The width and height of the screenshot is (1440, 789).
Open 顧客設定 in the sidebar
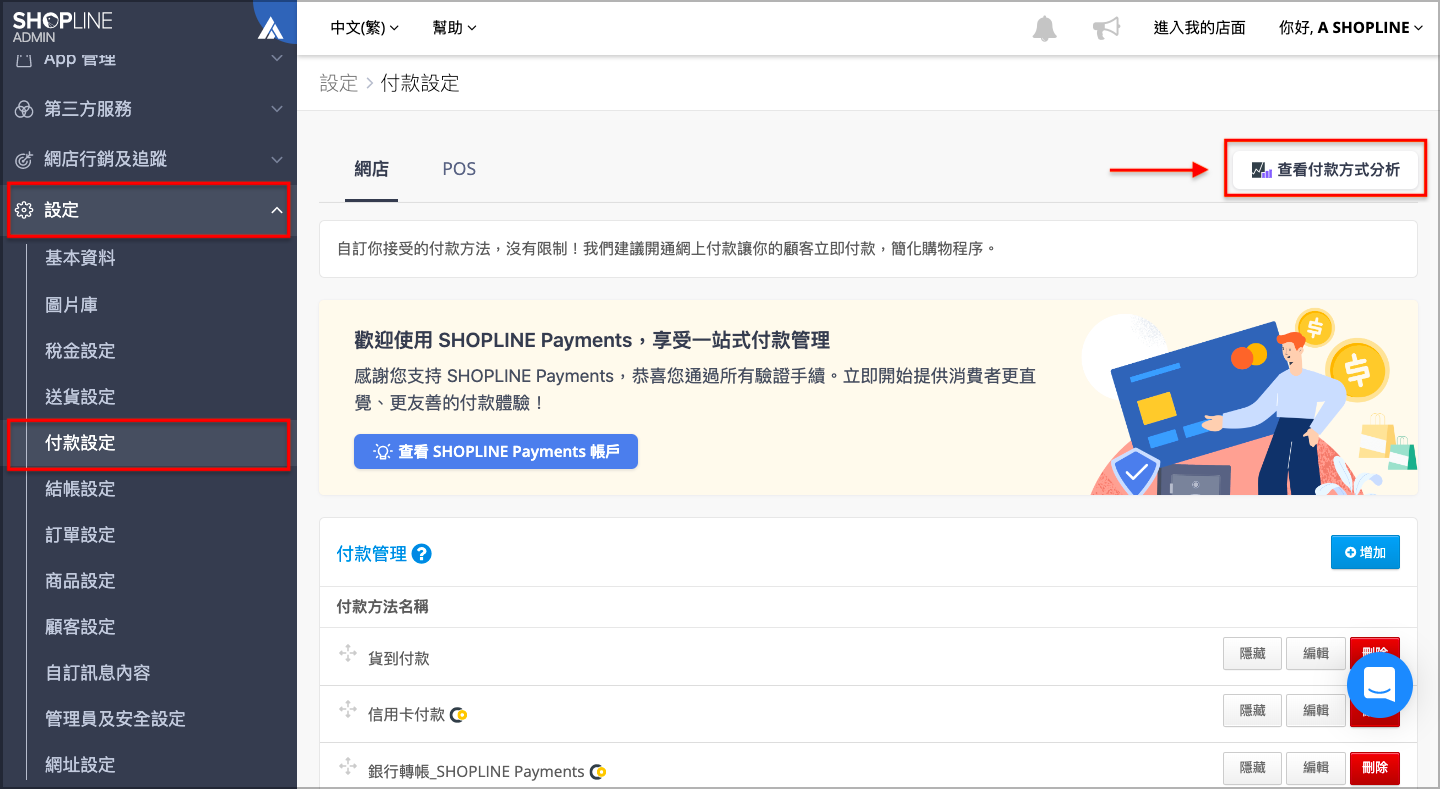(x=80, y=627)
